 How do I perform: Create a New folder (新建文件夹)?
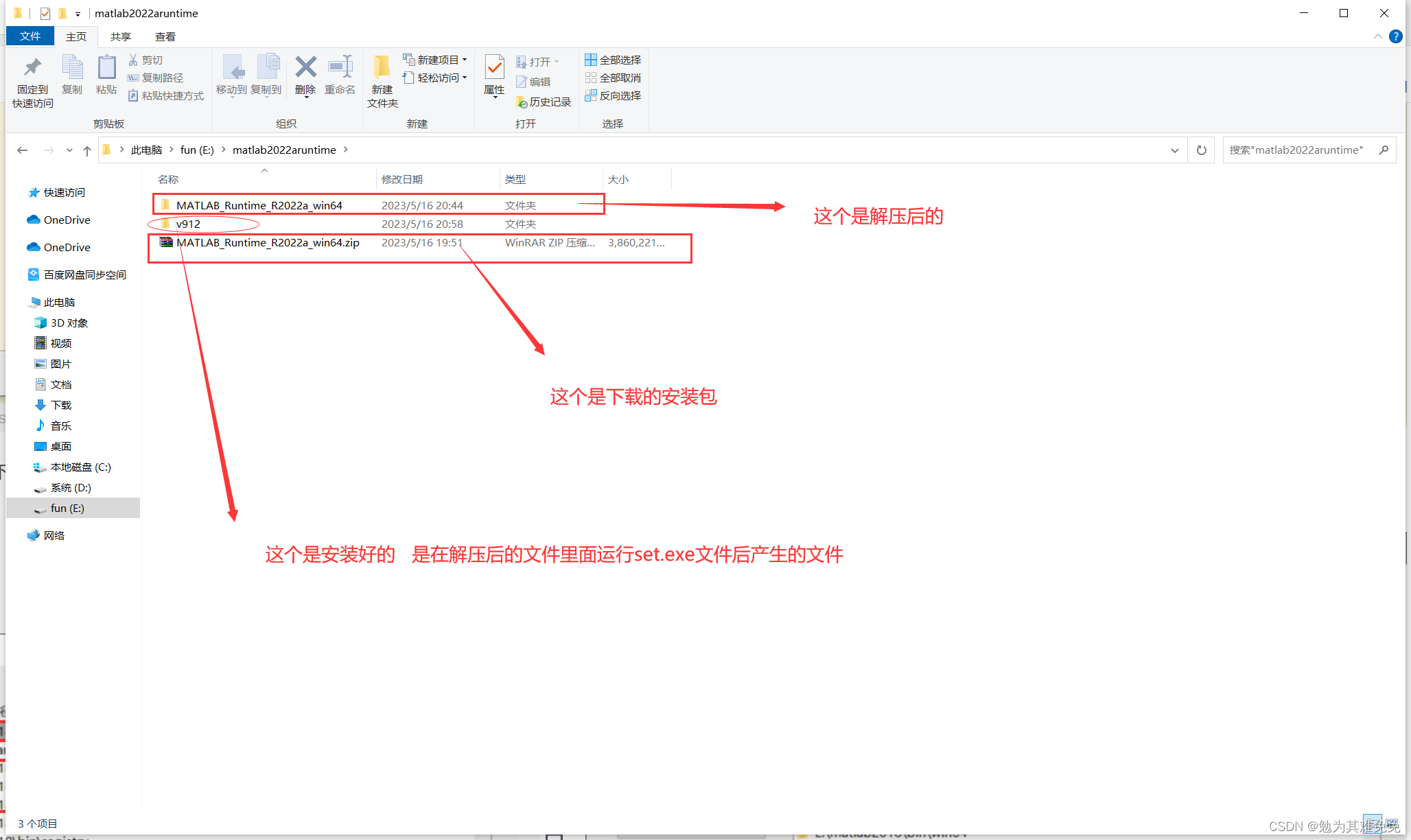click(382, 81)
